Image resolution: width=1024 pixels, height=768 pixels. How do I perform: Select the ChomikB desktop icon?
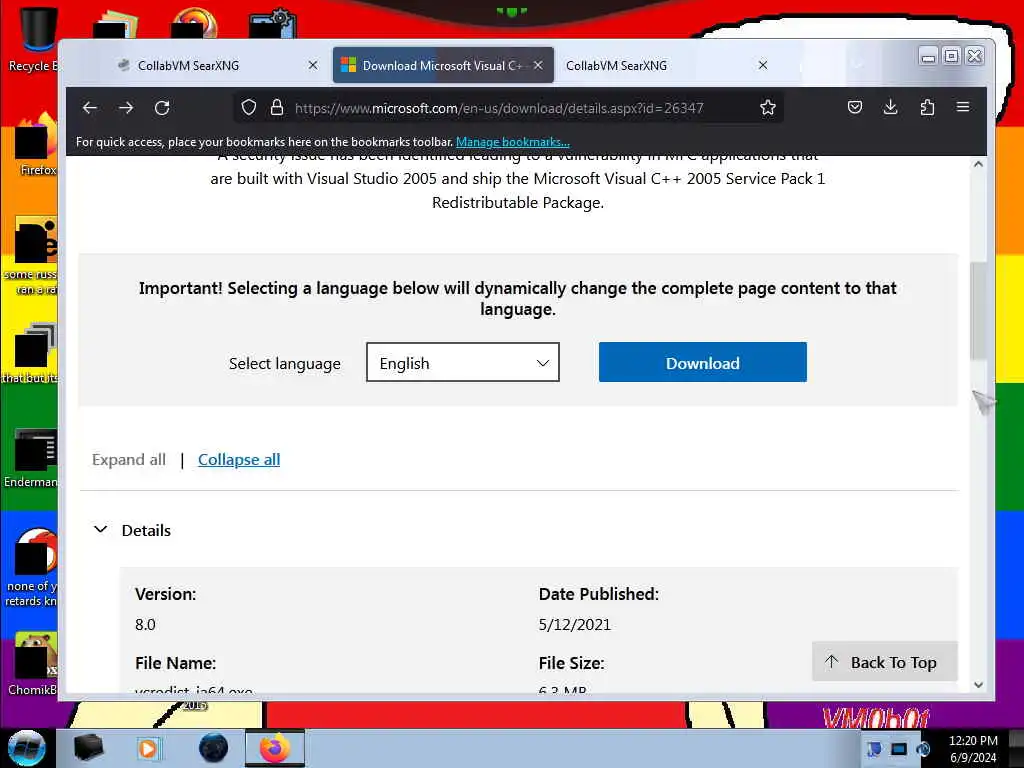pyautogui.click(x=33, y=664)
